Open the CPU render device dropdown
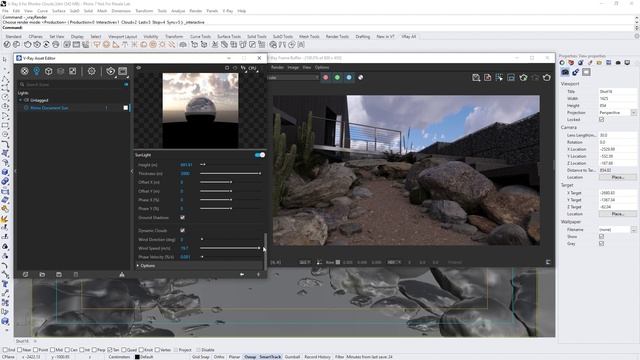Viewport: 640px width, 360px height. [253, 68]
